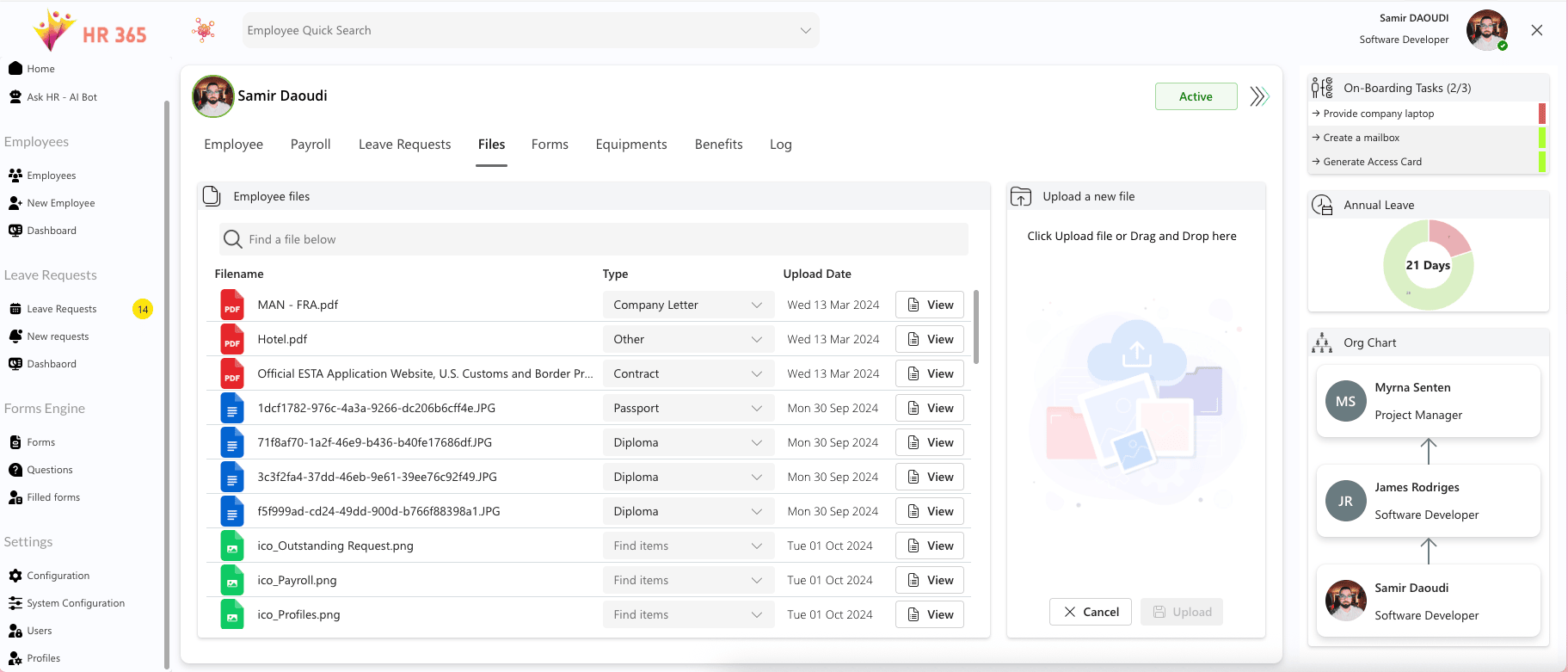
Task: Switch to the Benefits tab
Action: click(x=719, y=145)
